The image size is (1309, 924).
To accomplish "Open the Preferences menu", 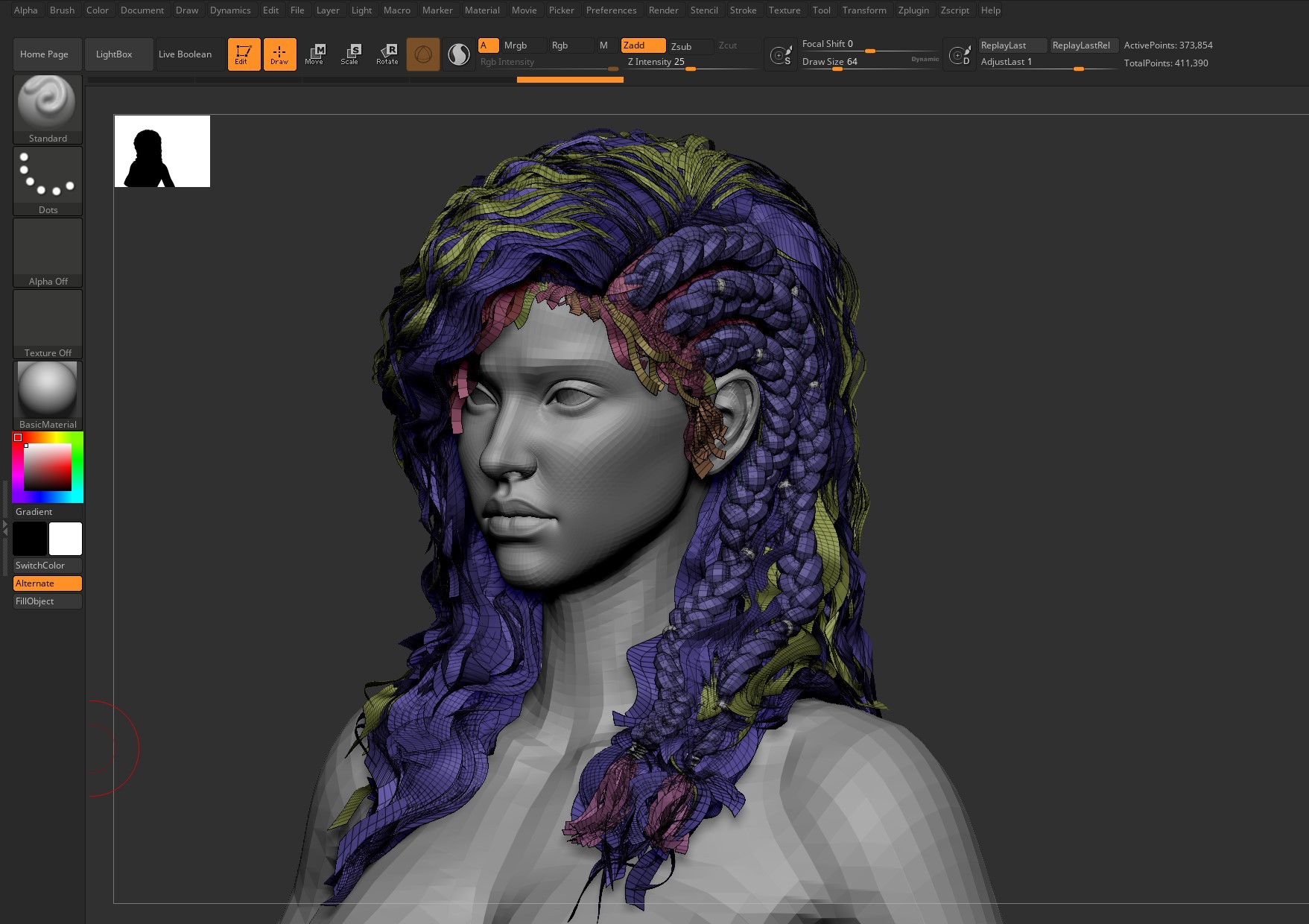I will point(611,10).
